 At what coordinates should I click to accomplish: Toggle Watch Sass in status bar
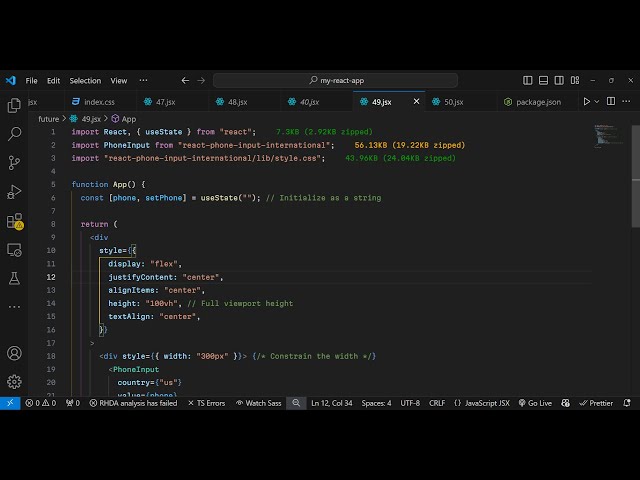pos(258,403)
